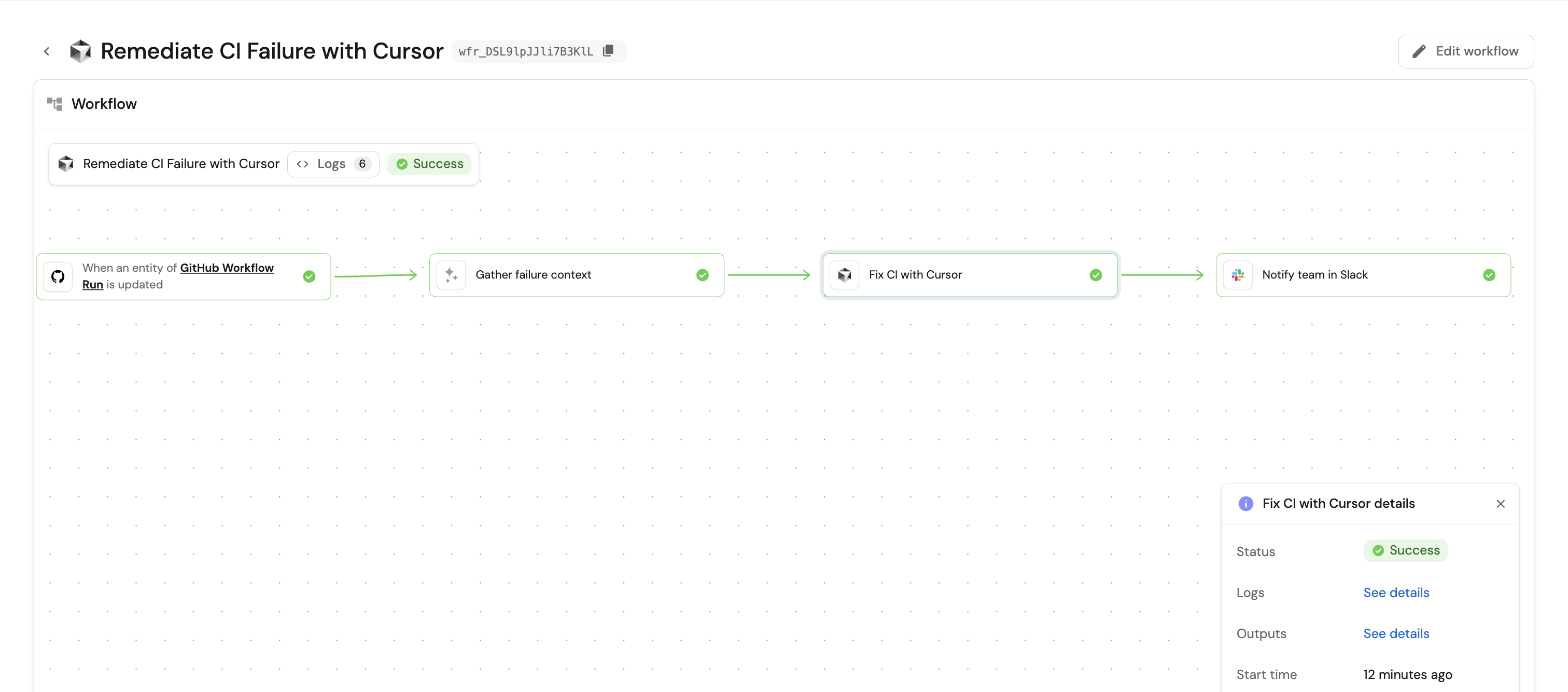The height and width of the screenshot is (692, 1568).
Task: Click the code brackets icon beside Logs
Action: point(302,164)
